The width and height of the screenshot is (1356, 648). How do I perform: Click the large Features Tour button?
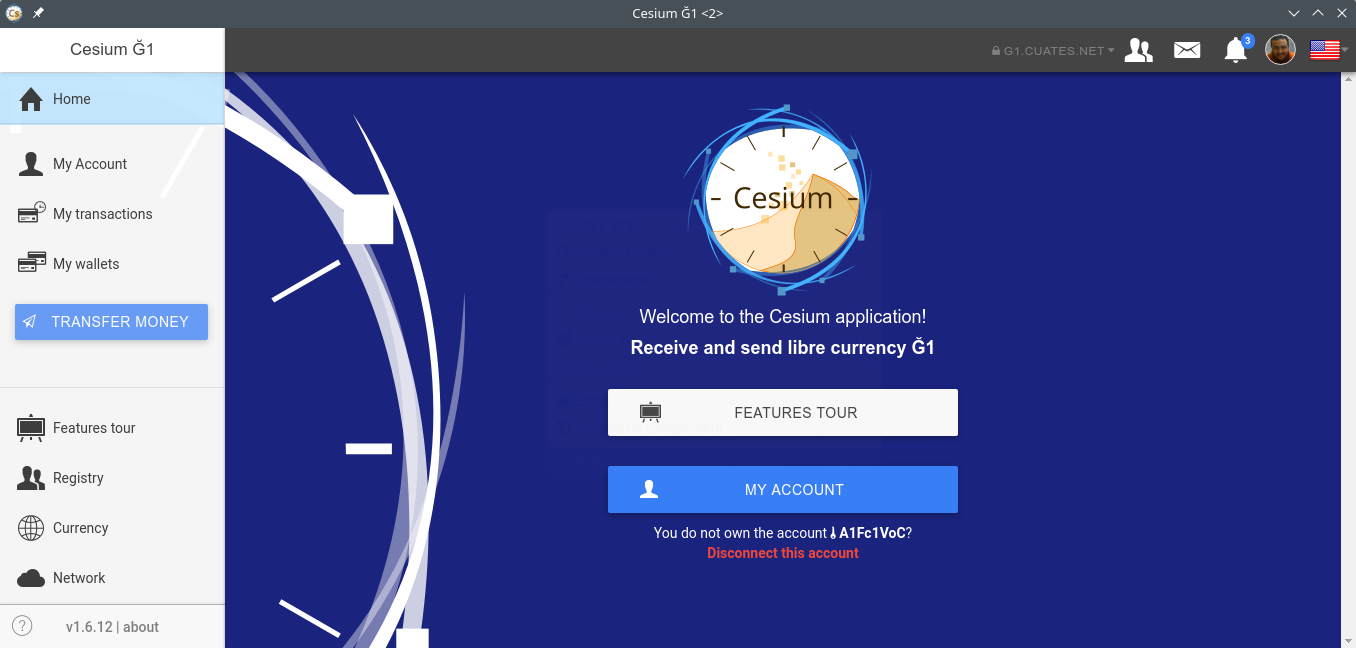point(783,412)
